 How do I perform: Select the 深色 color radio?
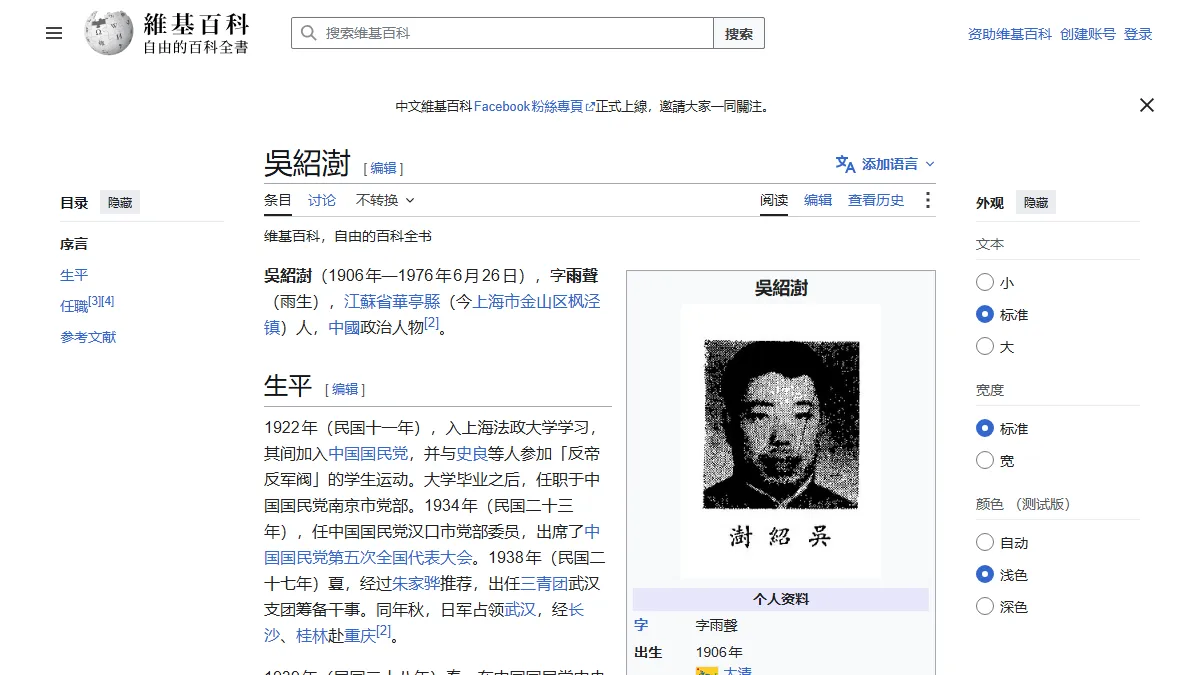tap(985, 607)
